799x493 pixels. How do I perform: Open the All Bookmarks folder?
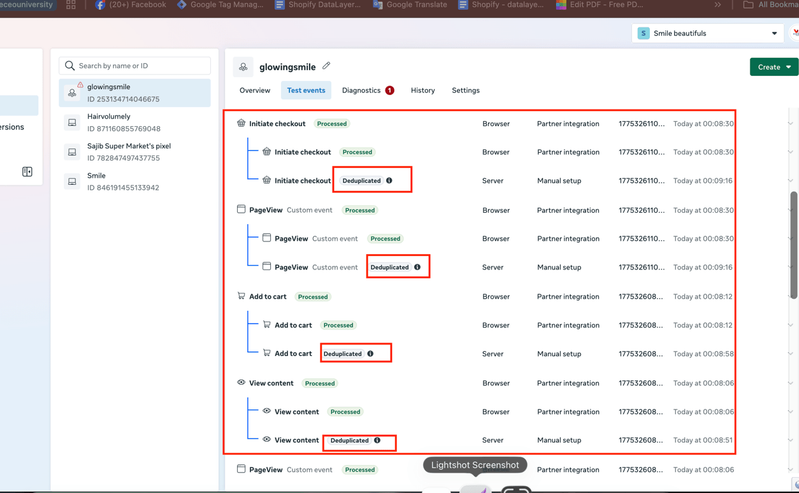(x=771, y=5)
